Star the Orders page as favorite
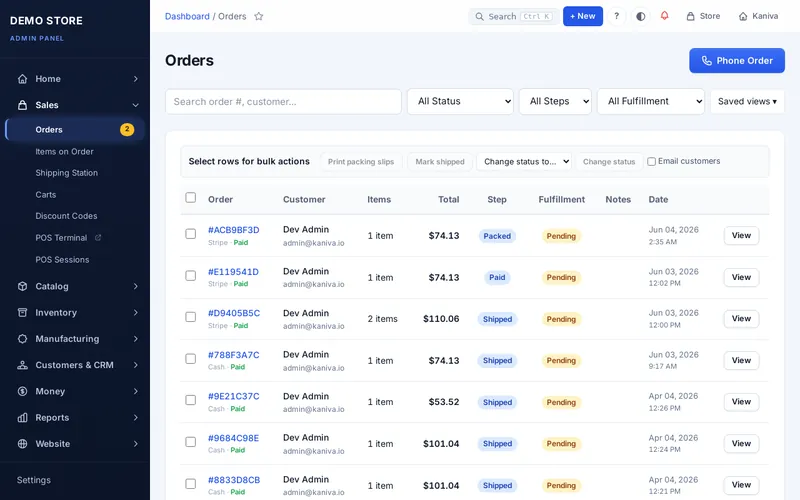 click(259, 16)
